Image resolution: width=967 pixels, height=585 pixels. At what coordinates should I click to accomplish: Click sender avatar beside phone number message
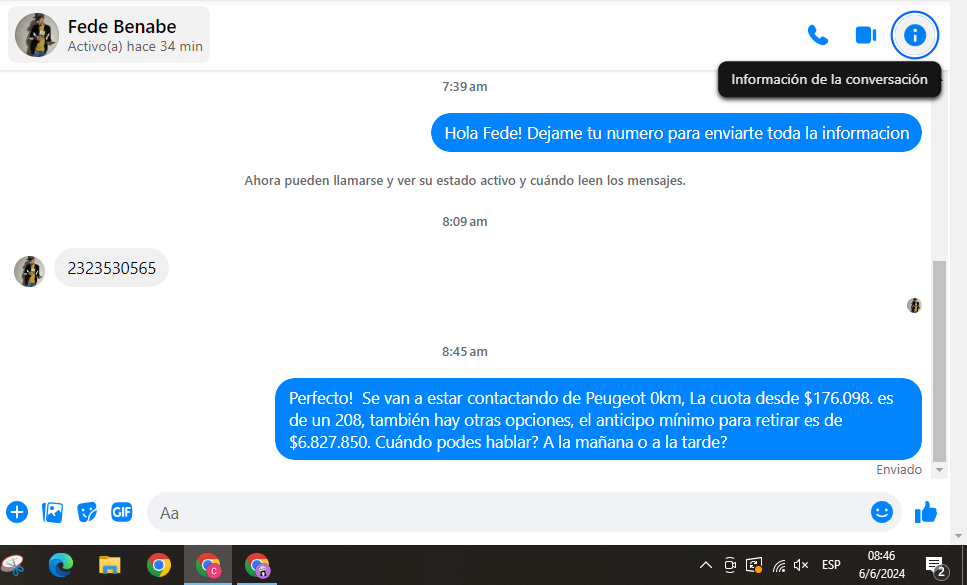pyautogui.click(x=30, y=272)
